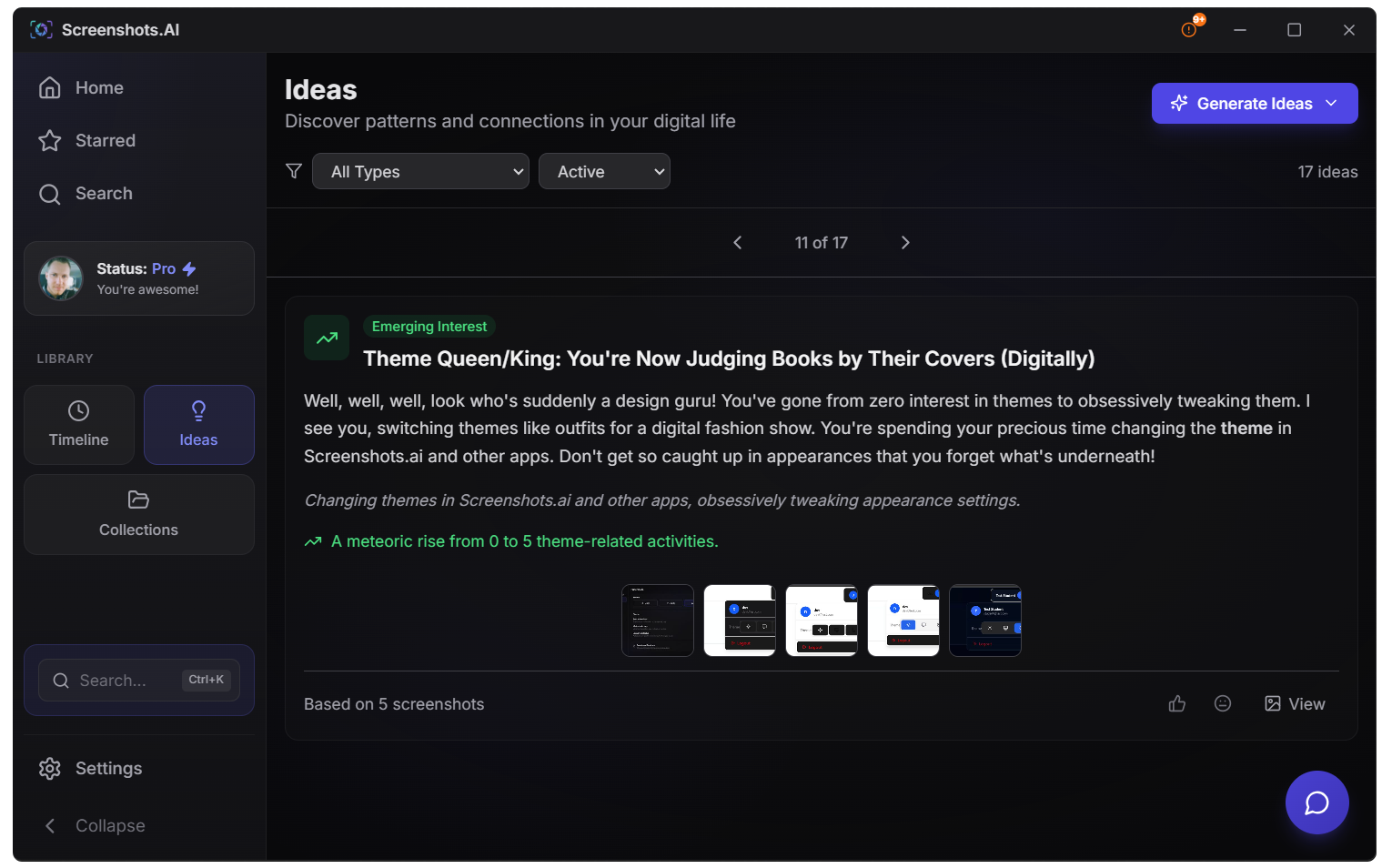Viewport: 1392px width, 868px height.
Task: Open your Starred screenshots
Action: (106, 140)
